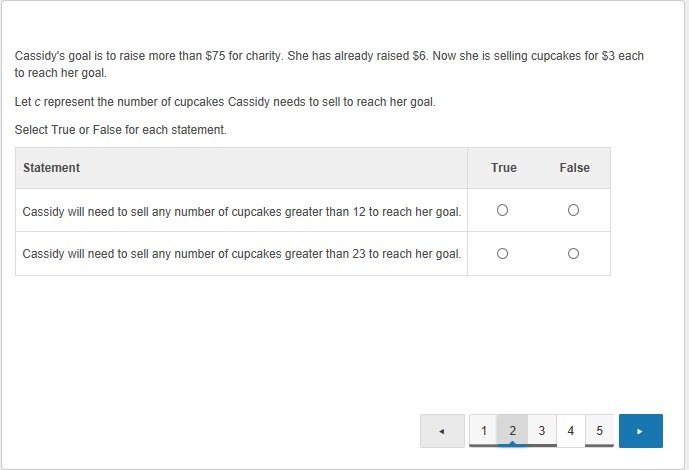Mark True for the greater than 12 statement

click(x=503, y=210)
